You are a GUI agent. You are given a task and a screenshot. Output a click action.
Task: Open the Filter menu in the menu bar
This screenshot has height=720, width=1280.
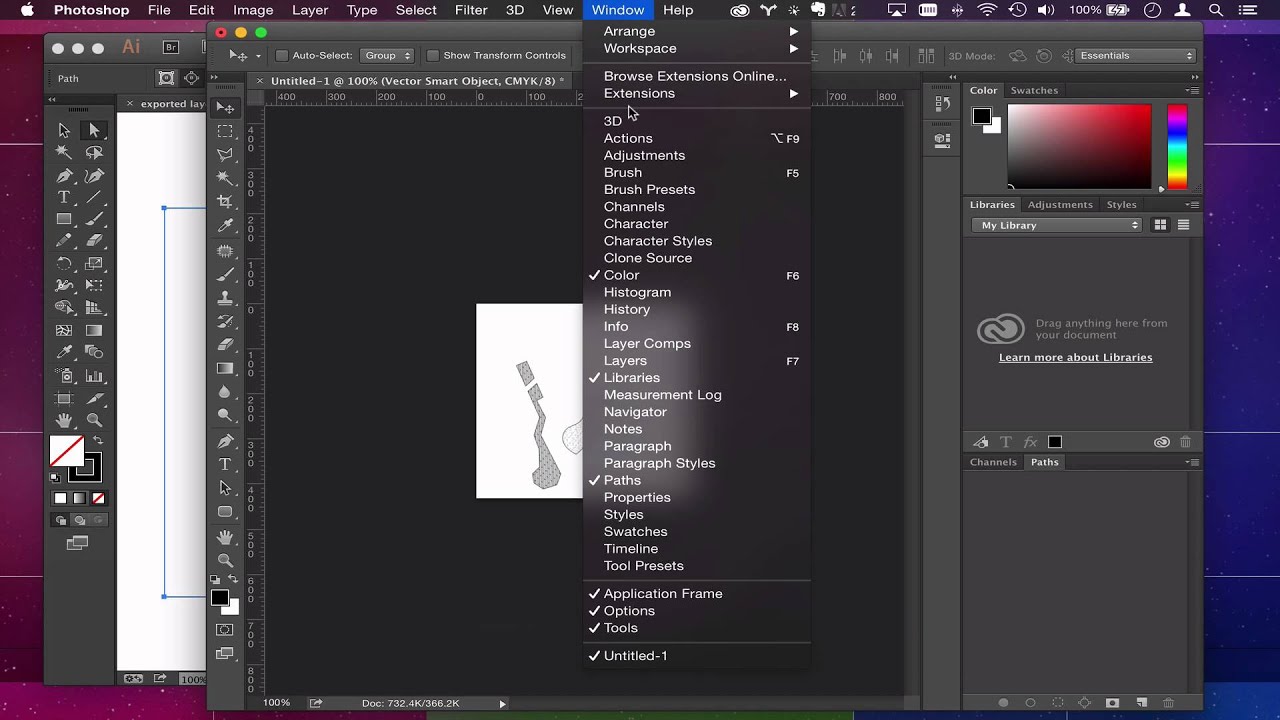pos(471,10)
